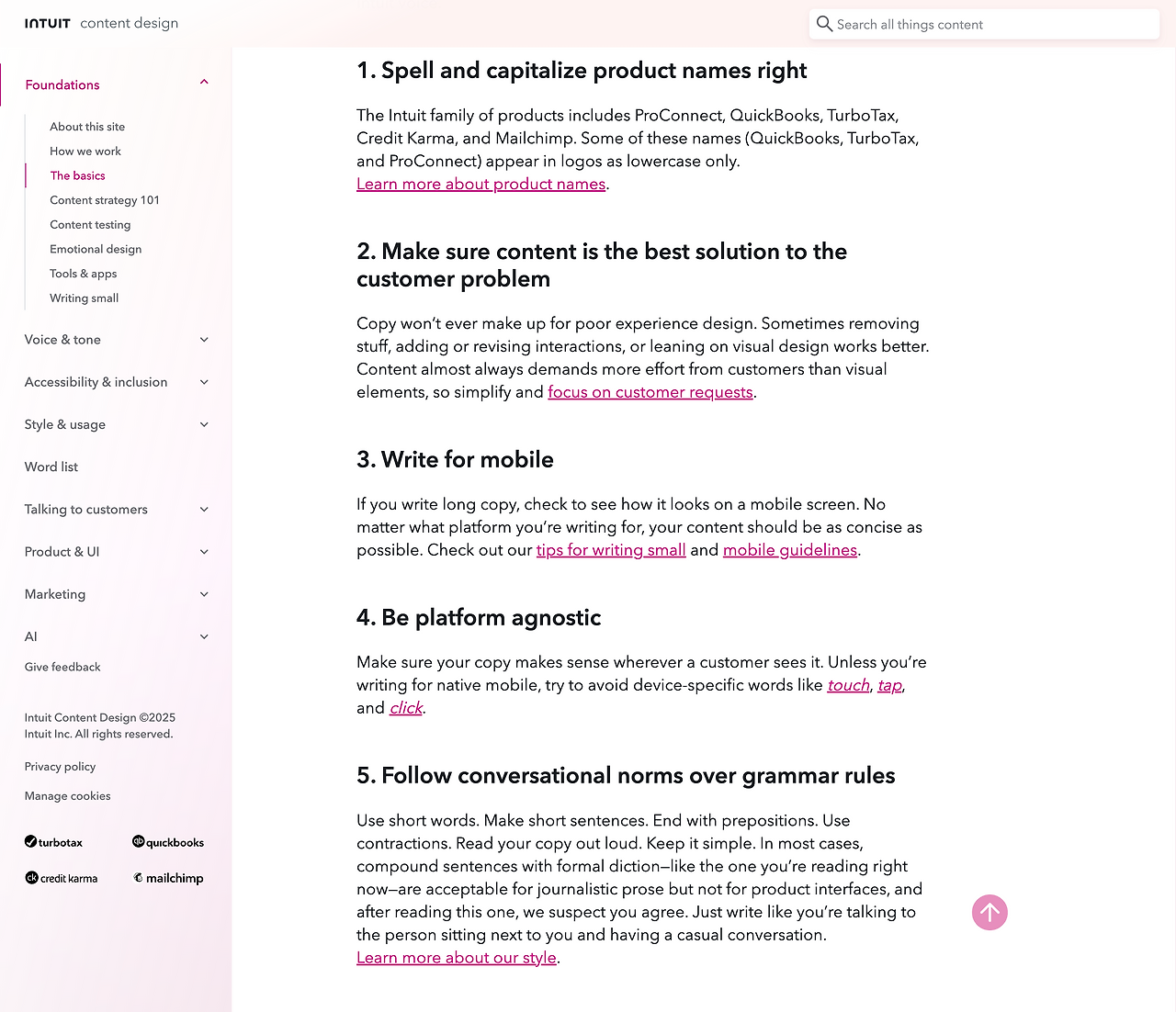
Task: Click the content design wordmark next to Intuit
Action: click(129, 23)
